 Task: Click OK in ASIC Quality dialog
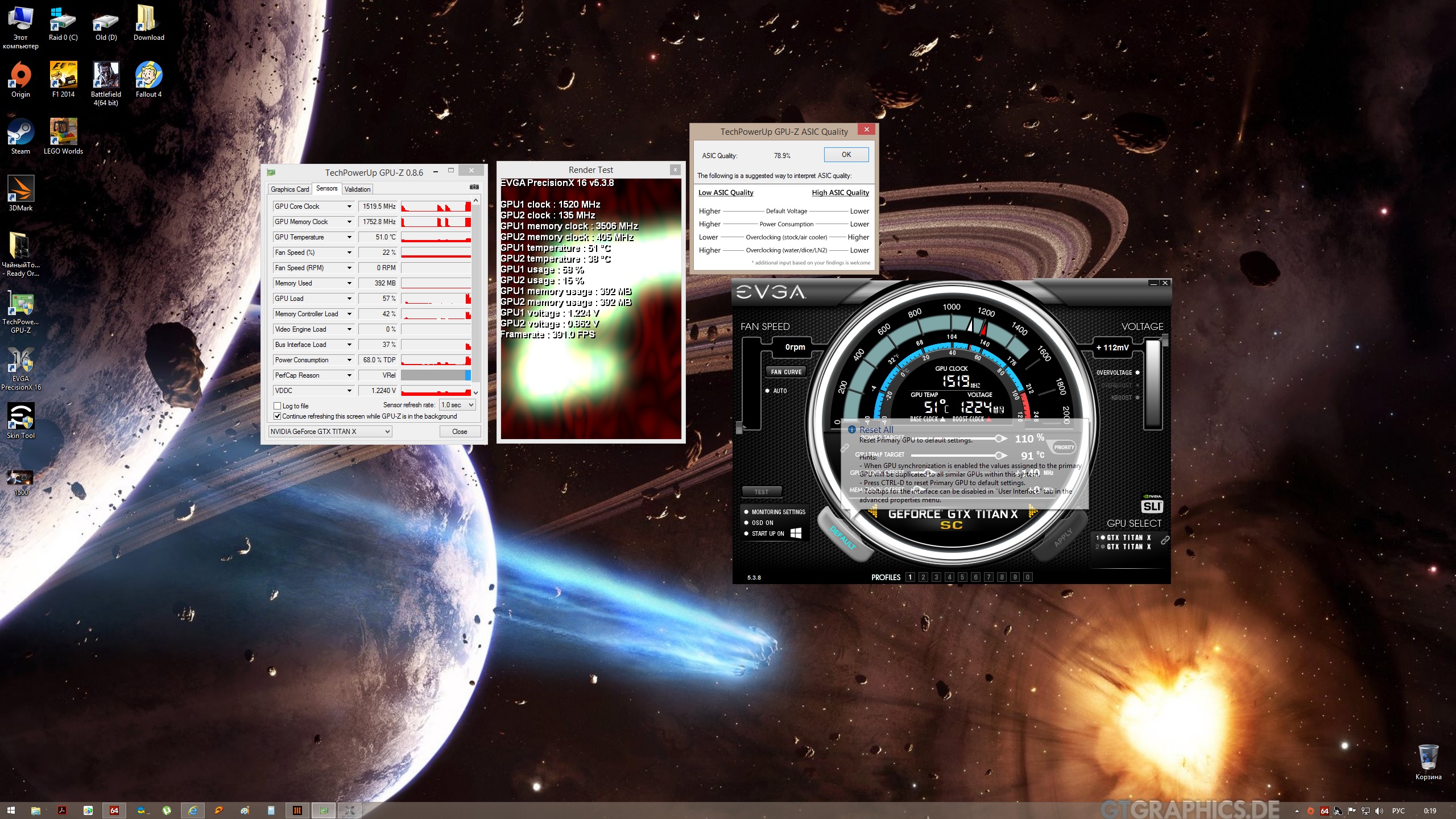[x=846, y=155]
